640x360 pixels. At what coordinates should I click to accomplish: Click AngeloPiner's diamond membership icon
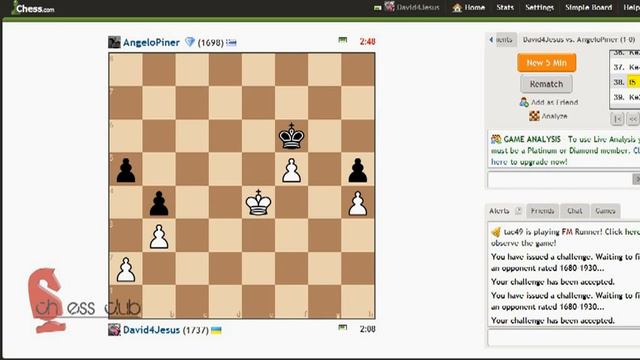coord(190,42)
